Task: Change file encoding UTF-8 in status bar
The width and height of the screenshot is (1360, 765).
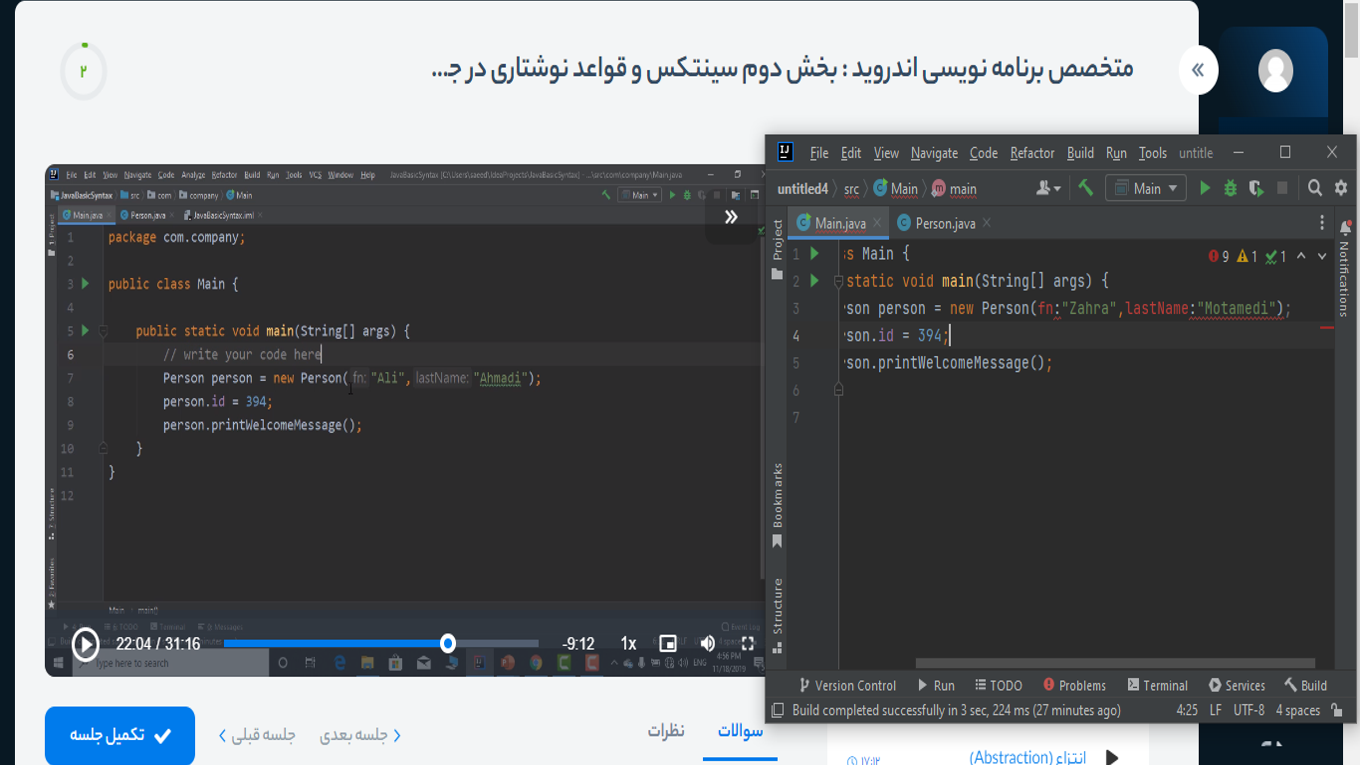Action: point(1249,710)
